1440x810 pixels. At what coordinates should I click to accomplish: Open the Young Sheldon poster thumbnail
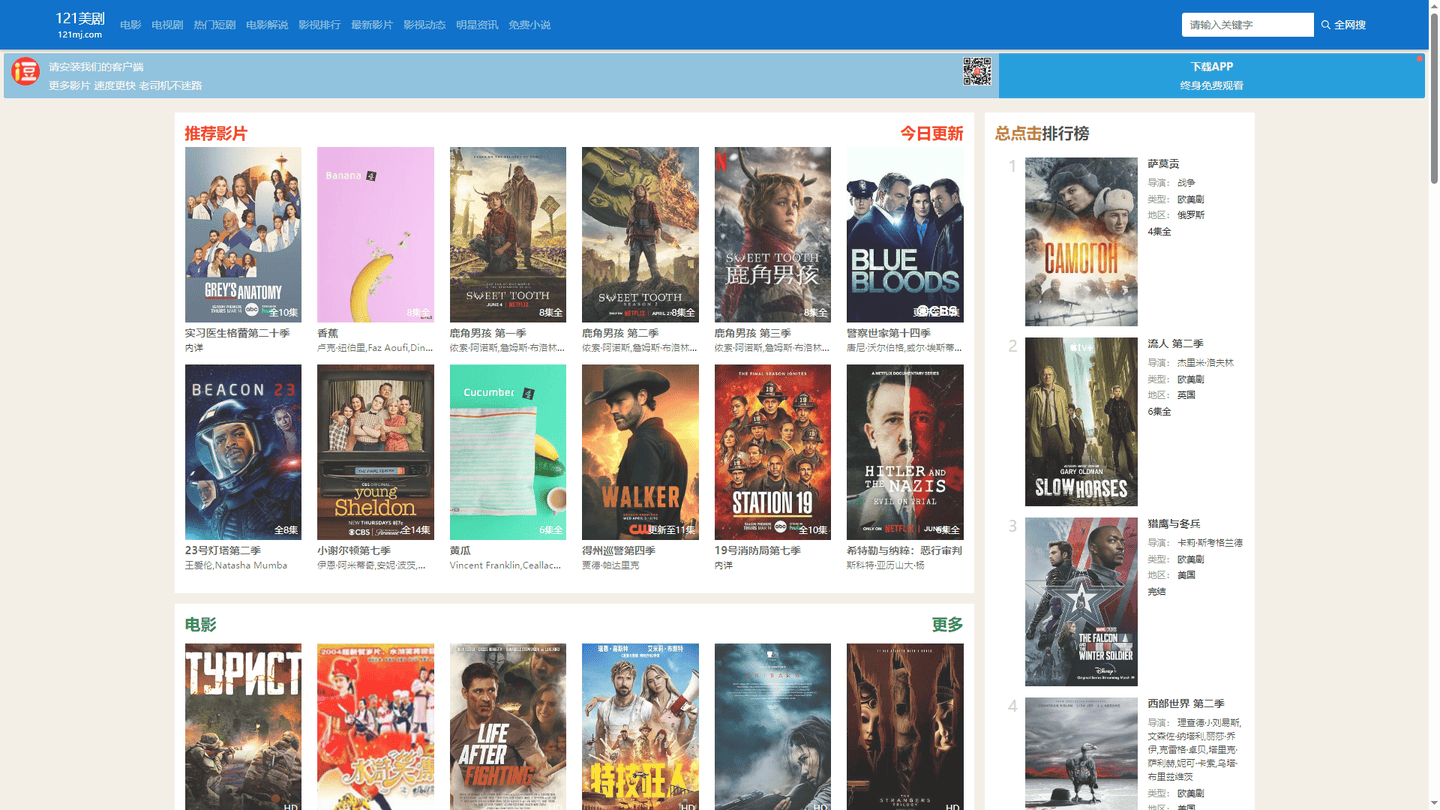(375, 452)
